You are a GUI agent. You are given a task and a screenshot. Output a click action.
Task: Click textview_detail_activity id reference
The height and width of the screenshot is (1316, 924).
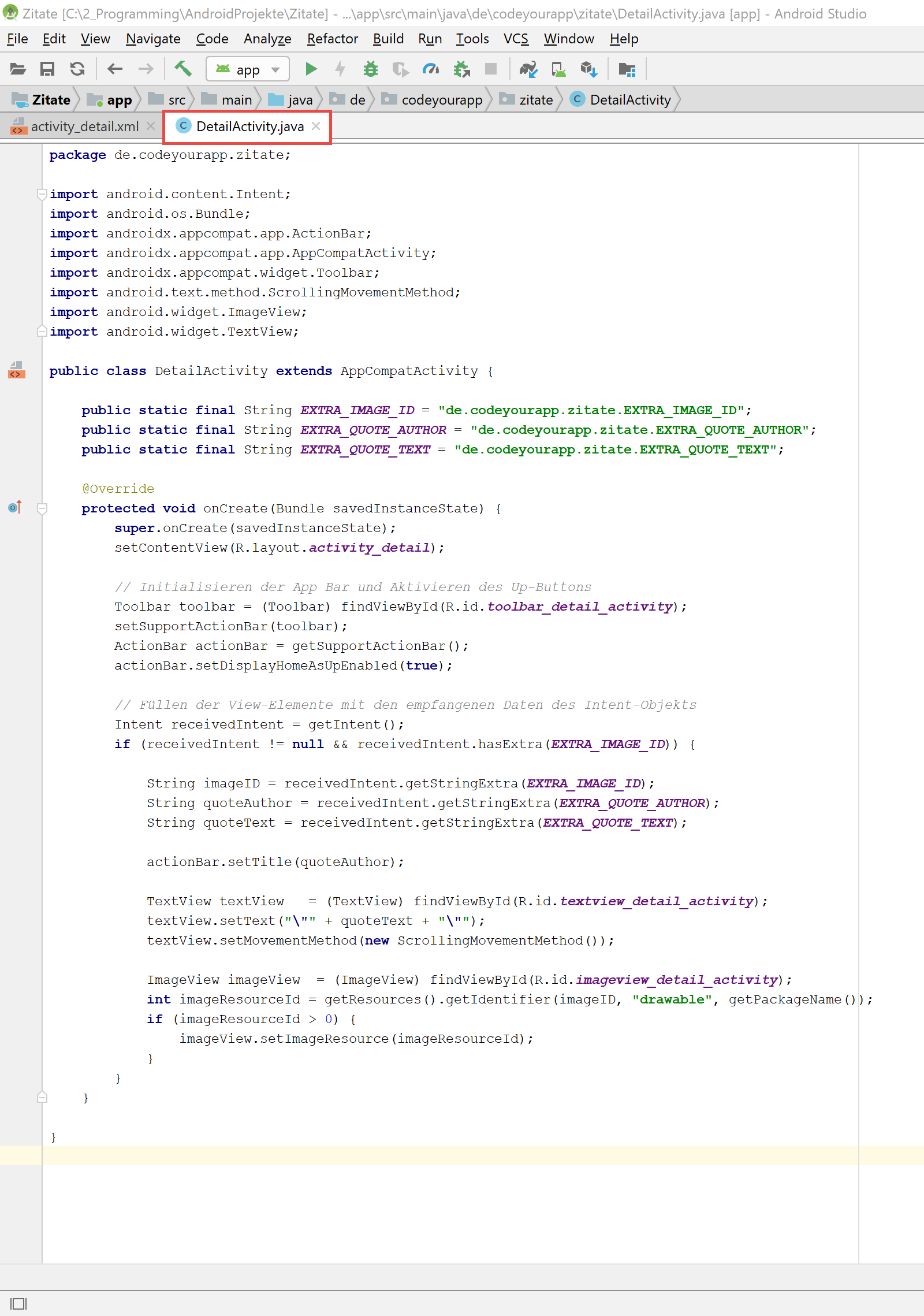pos(657,901)
